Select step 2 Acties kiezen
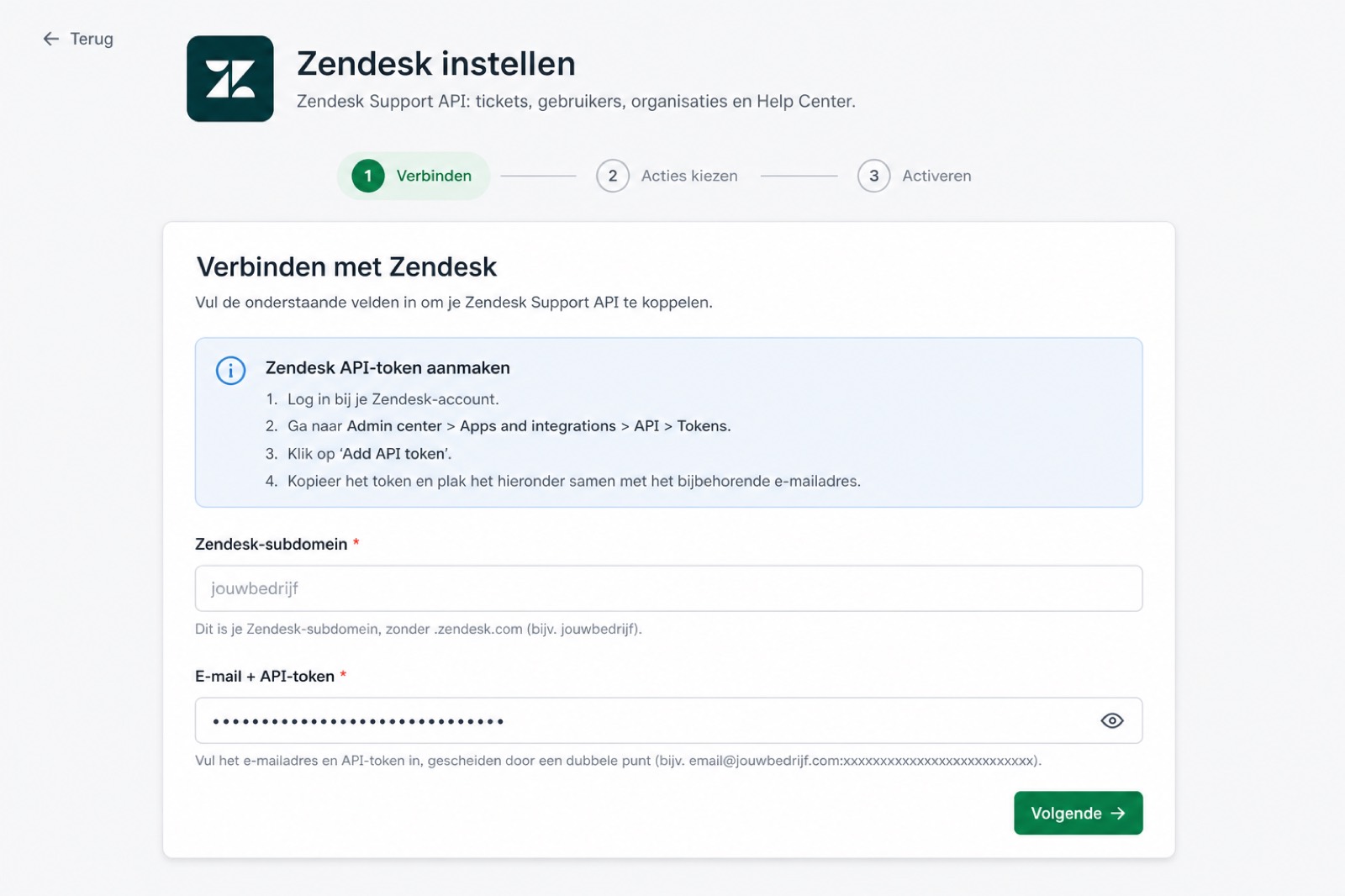The height and width of the screenshot is (896, 1345). click(667, 176)
